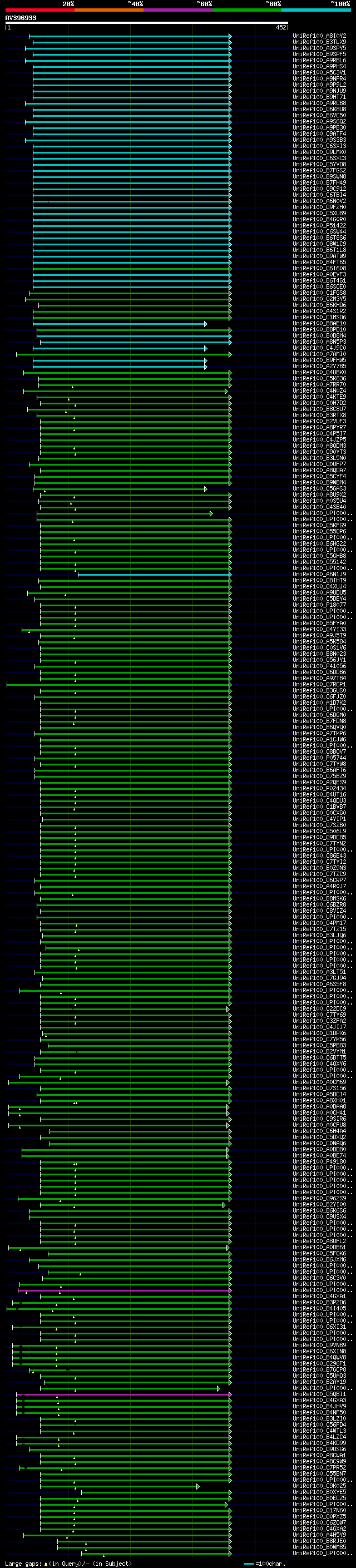
Task: Select subject label UniRef100_A2Y7B5
Action: [x=319, y=367]
